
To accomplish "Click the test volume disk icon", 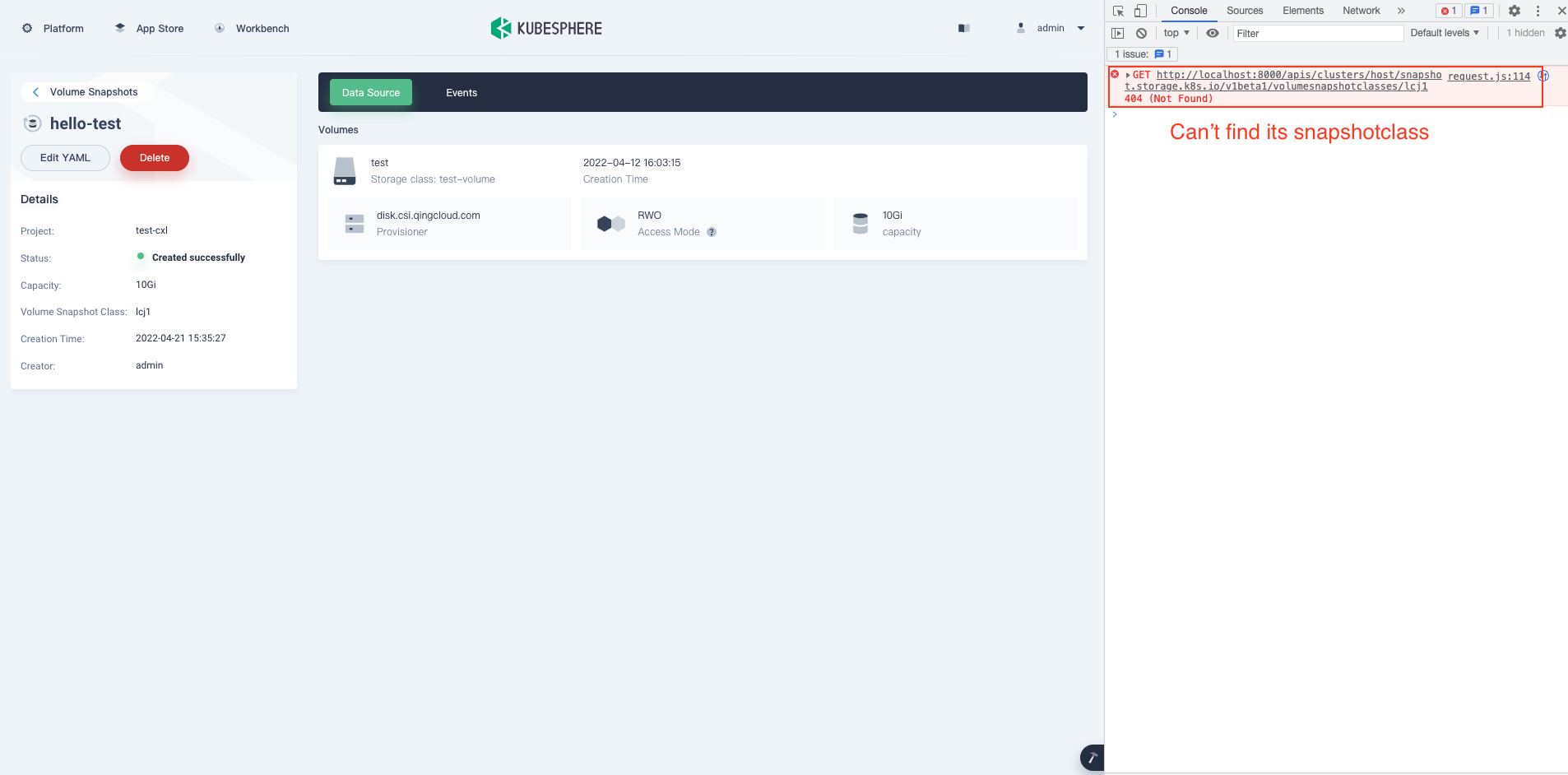I will click(345, 171).
